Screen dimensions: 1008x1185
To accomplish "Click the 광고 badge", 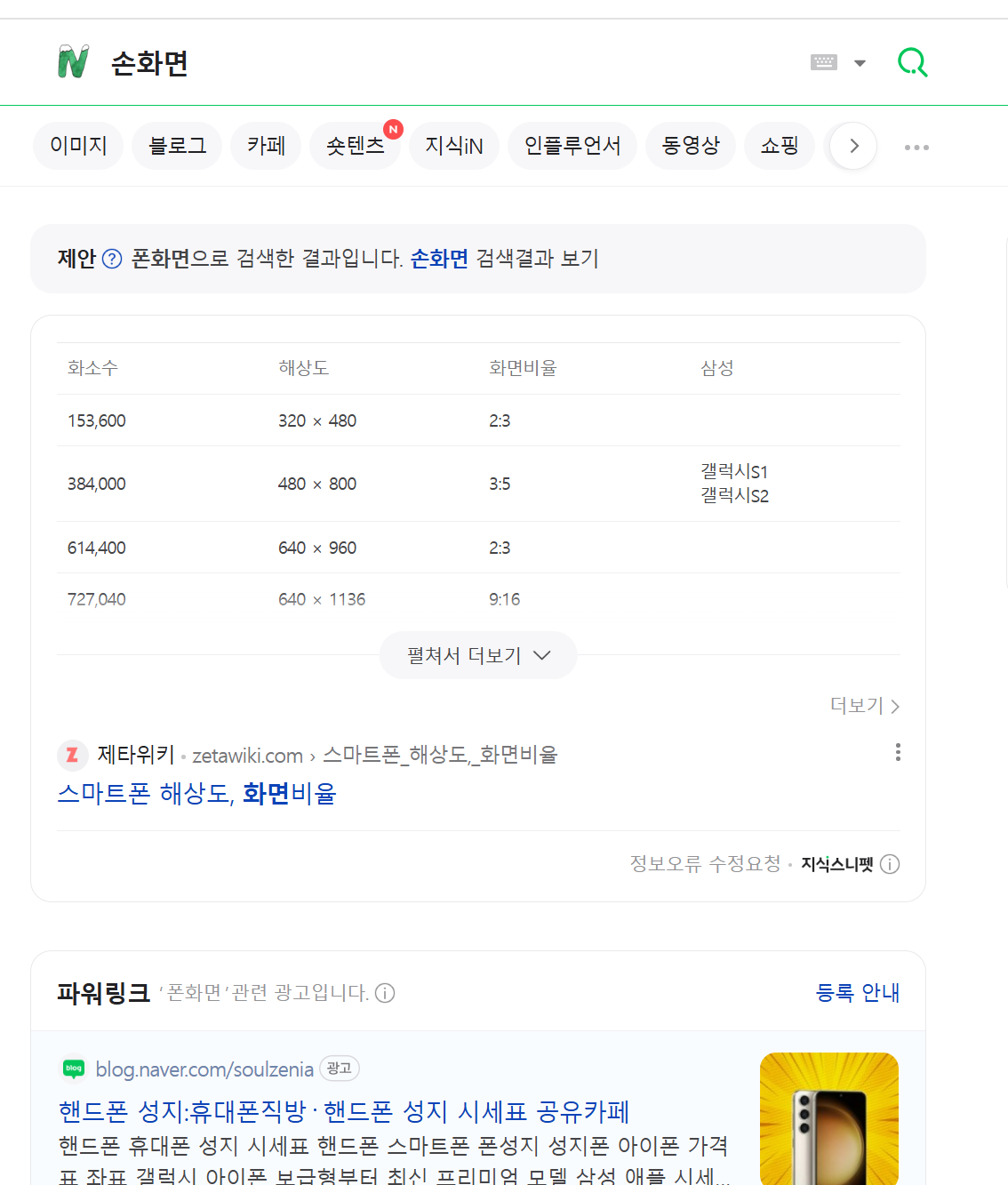I will [339, 1069].
